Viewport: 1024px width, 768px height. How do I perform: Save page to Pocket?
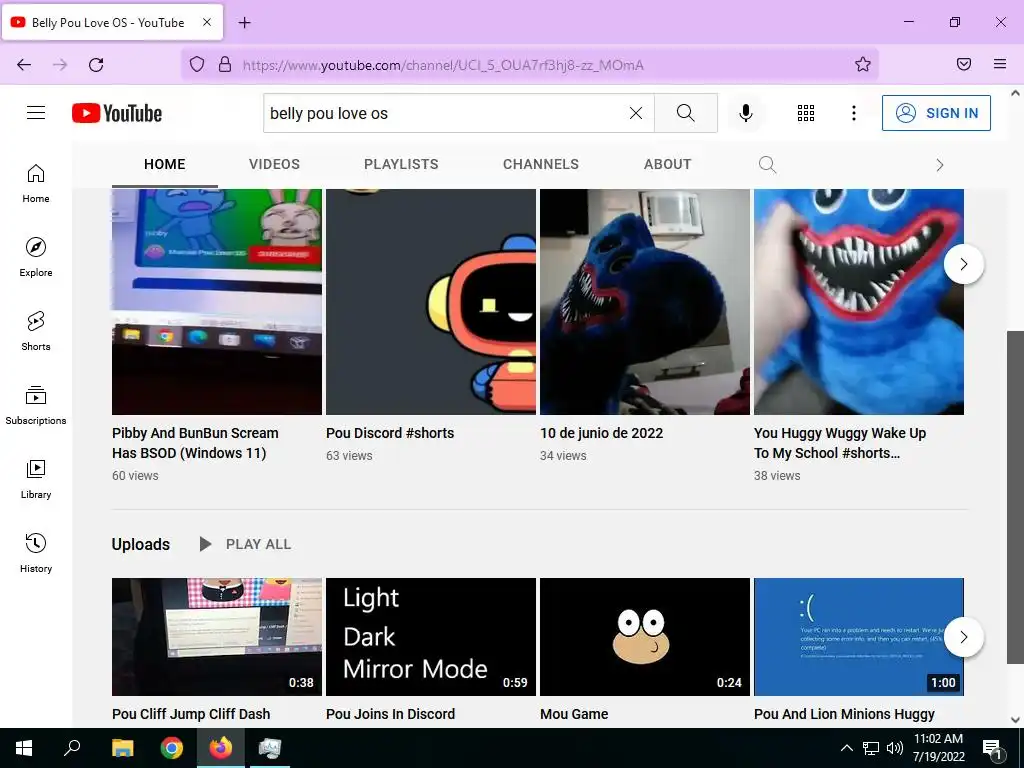pyautogui.click(x=964, y=64)
